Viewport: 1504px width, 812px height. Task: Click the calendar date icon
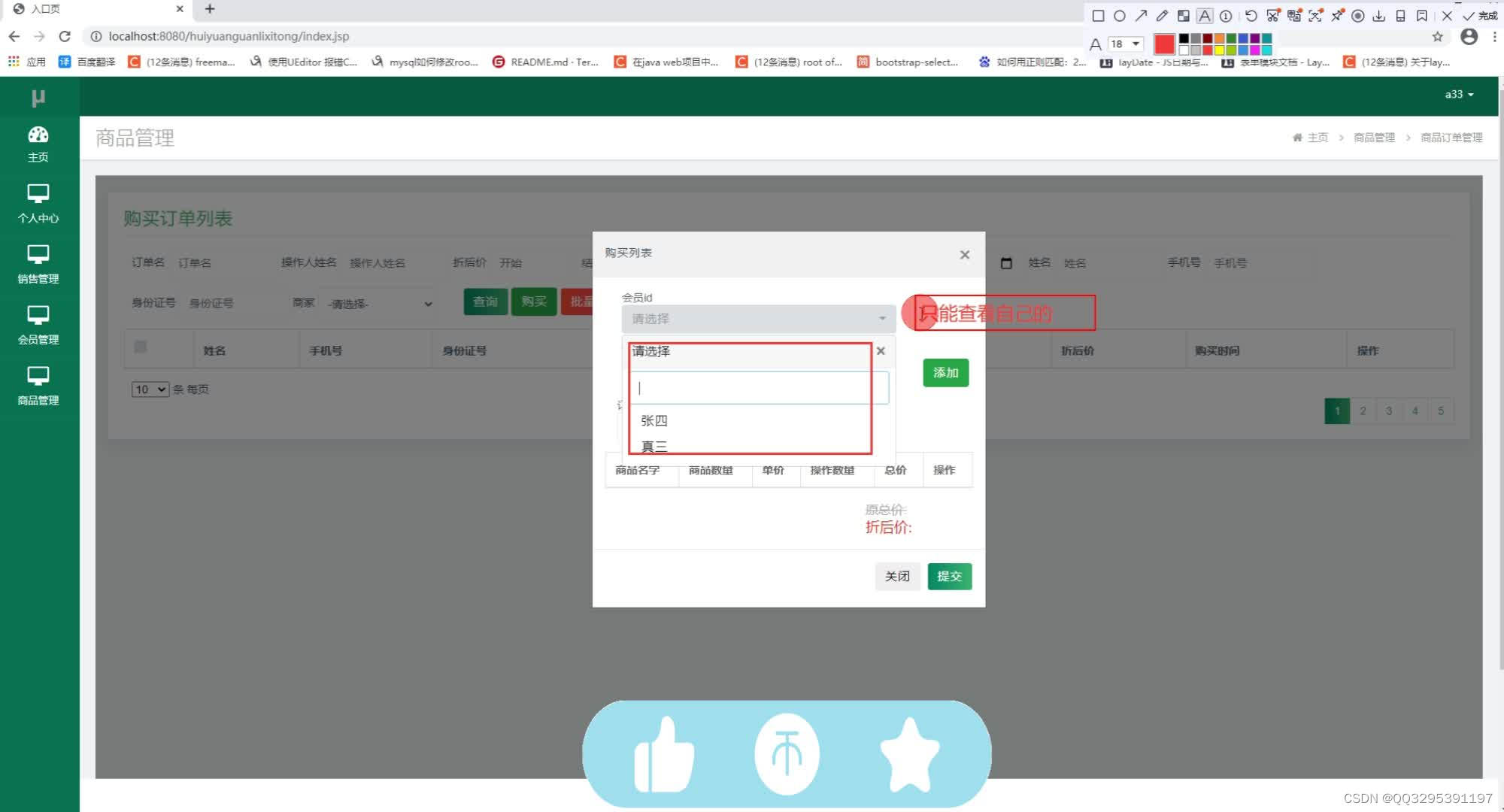1006,263
